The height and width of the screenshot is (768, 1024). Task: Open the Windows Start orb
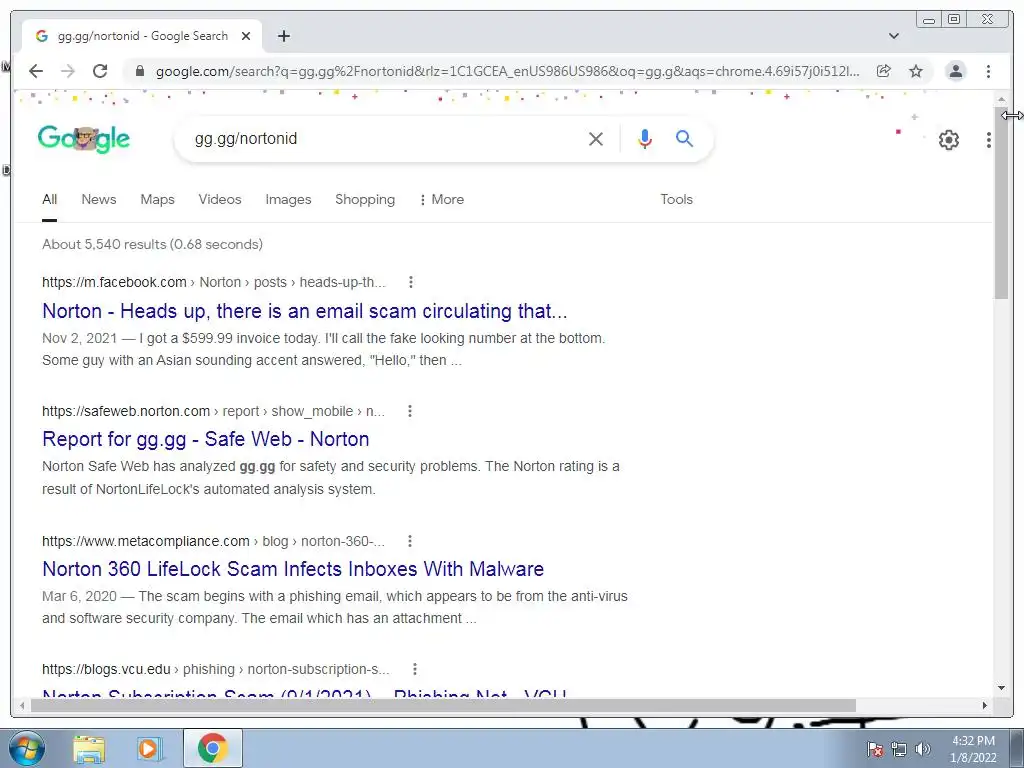(x=27, y=748)
